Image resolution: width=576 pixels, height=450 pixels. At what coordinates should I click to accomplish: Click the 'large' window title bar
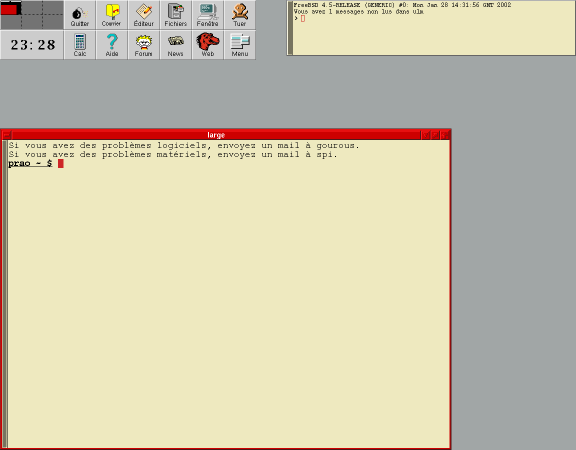coord(216,135)
